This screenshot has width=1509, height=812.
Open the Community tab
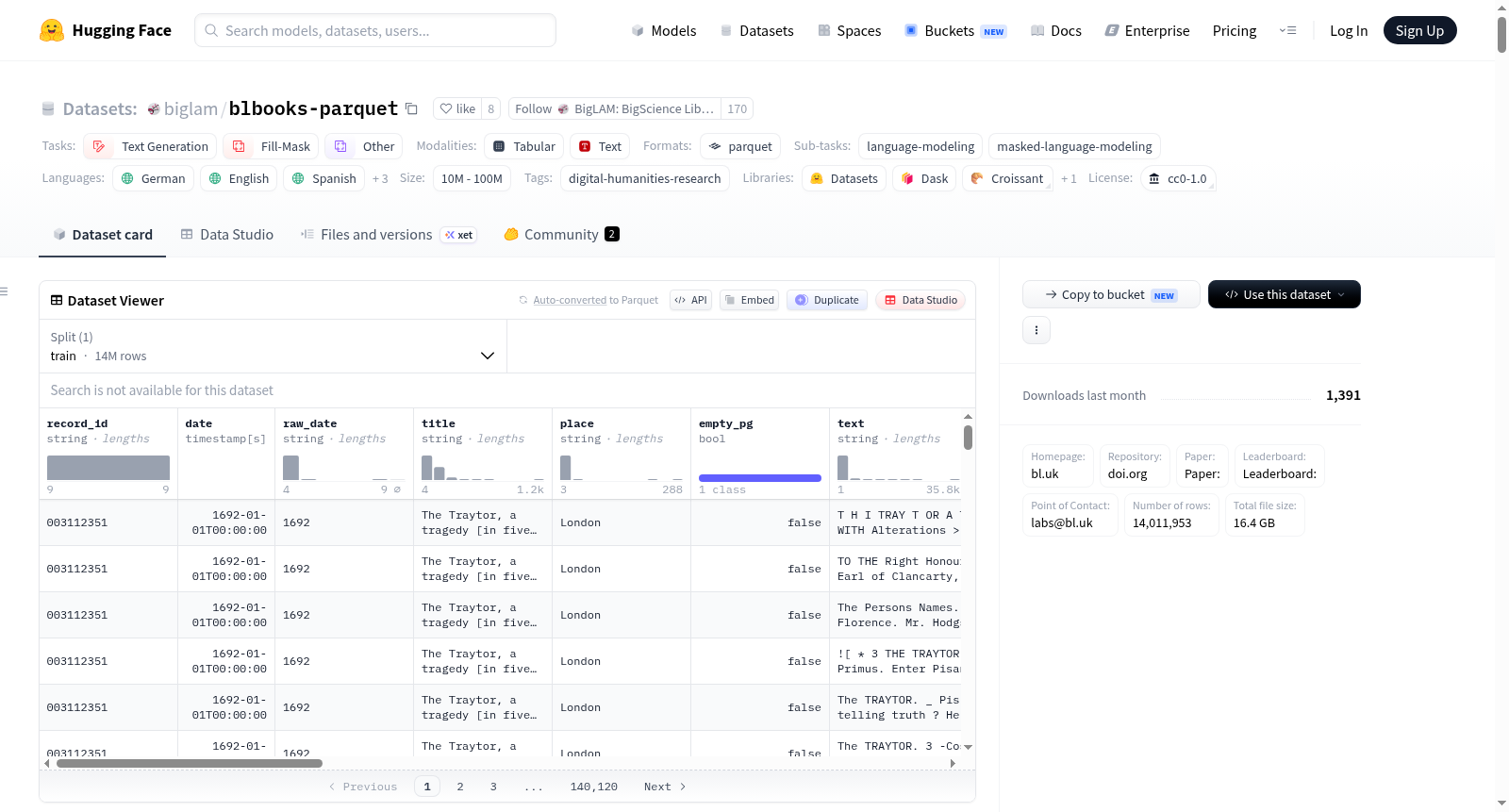coord(562,235)
